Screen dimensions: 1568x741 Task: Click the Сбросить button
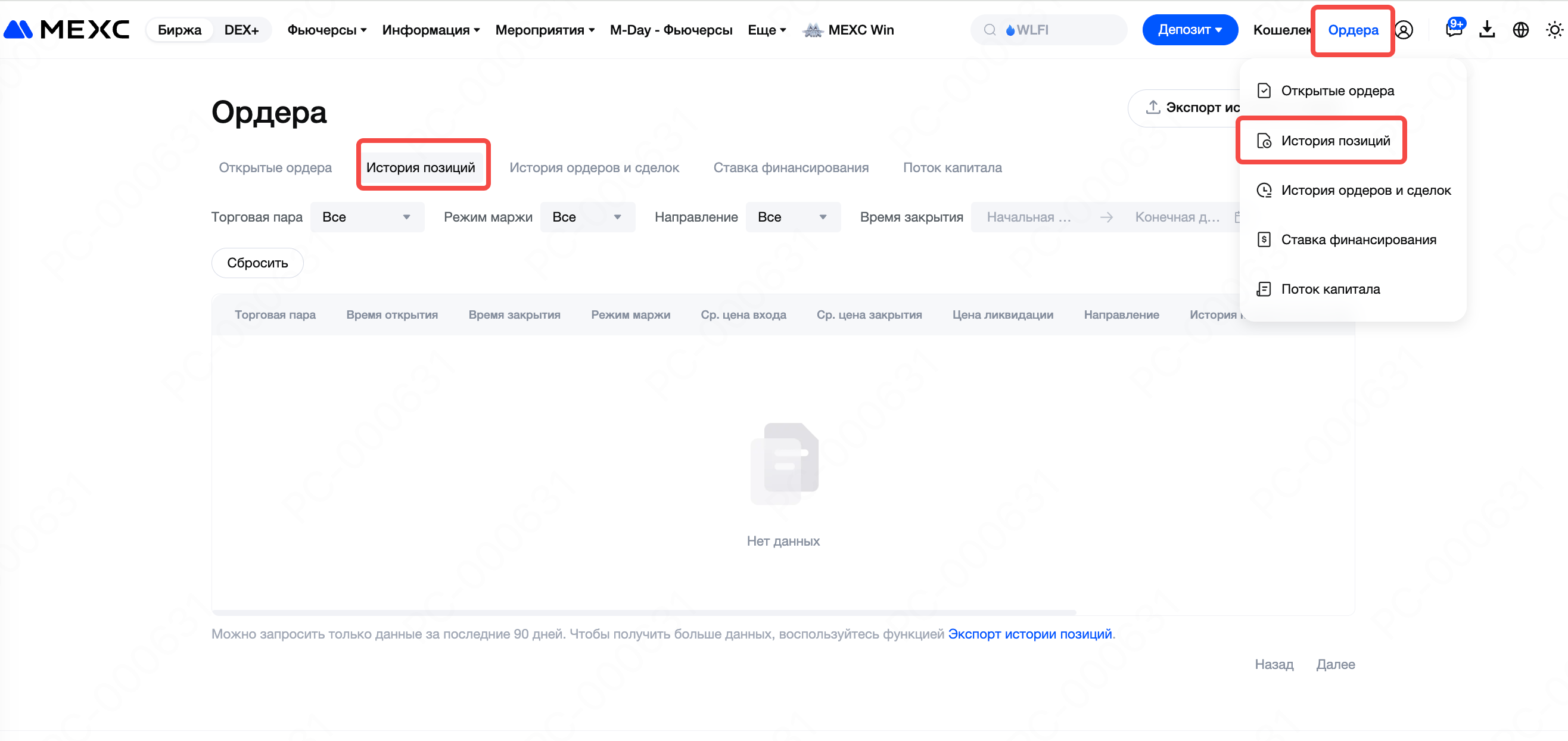tap(257, 263)
